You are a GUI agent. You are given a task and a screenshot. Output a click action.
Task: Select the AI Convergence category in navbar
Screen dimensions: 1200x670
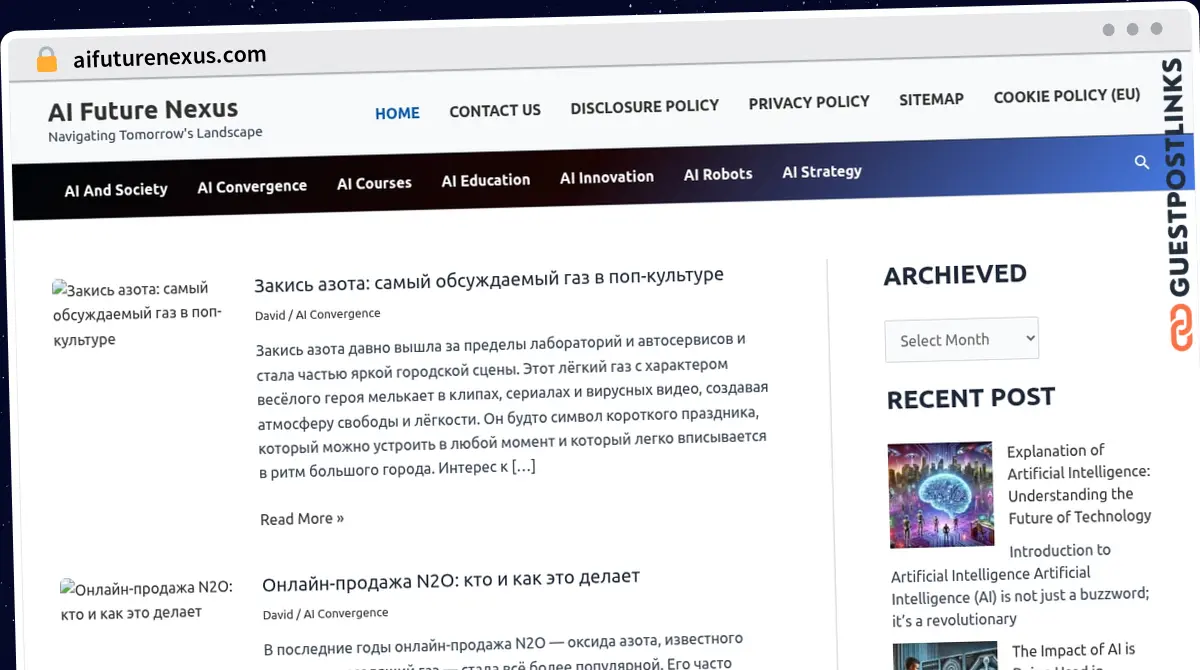(252, 186)
